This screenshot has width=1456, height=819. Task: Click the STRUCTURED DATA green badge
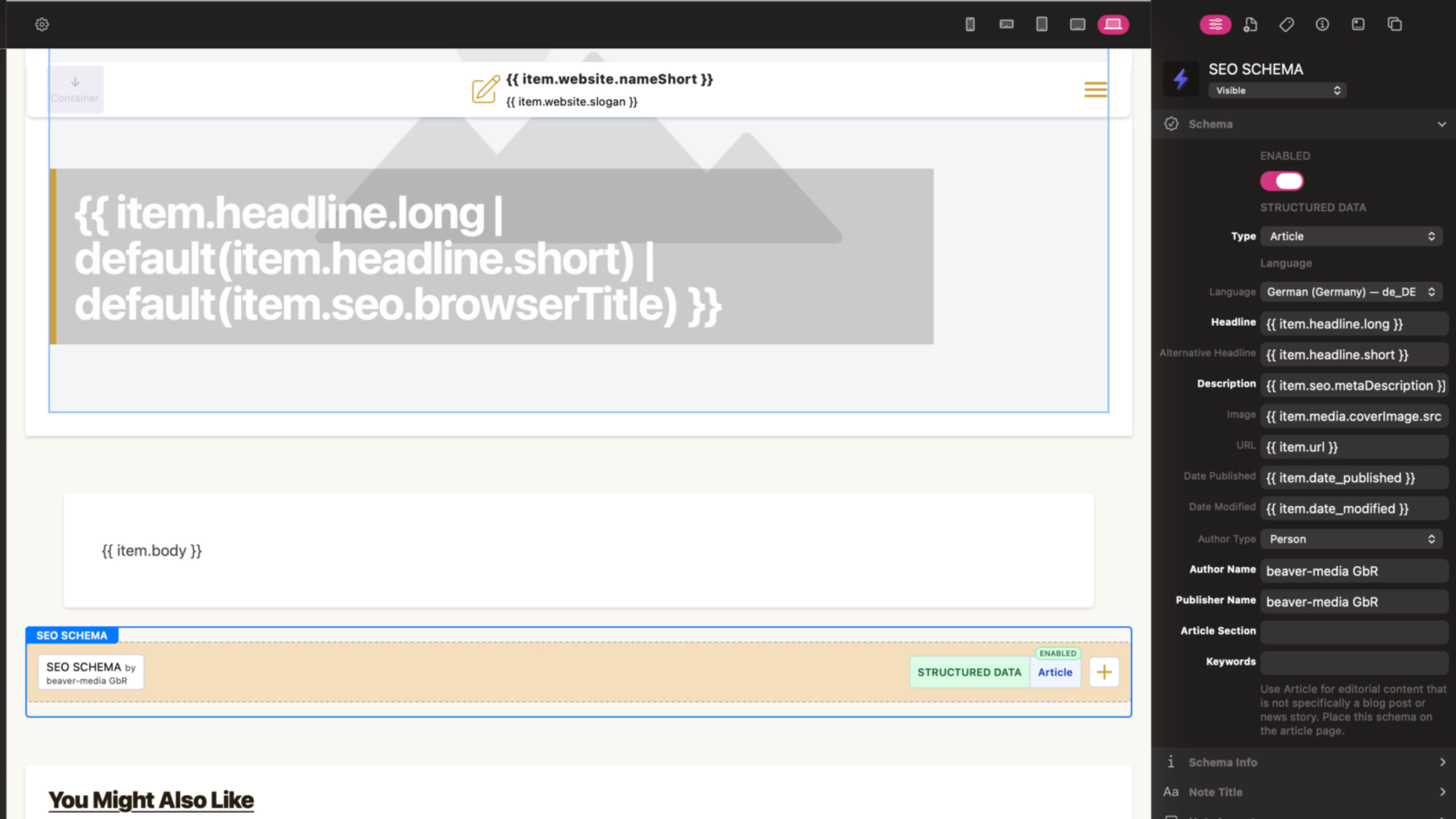(970, 672)
